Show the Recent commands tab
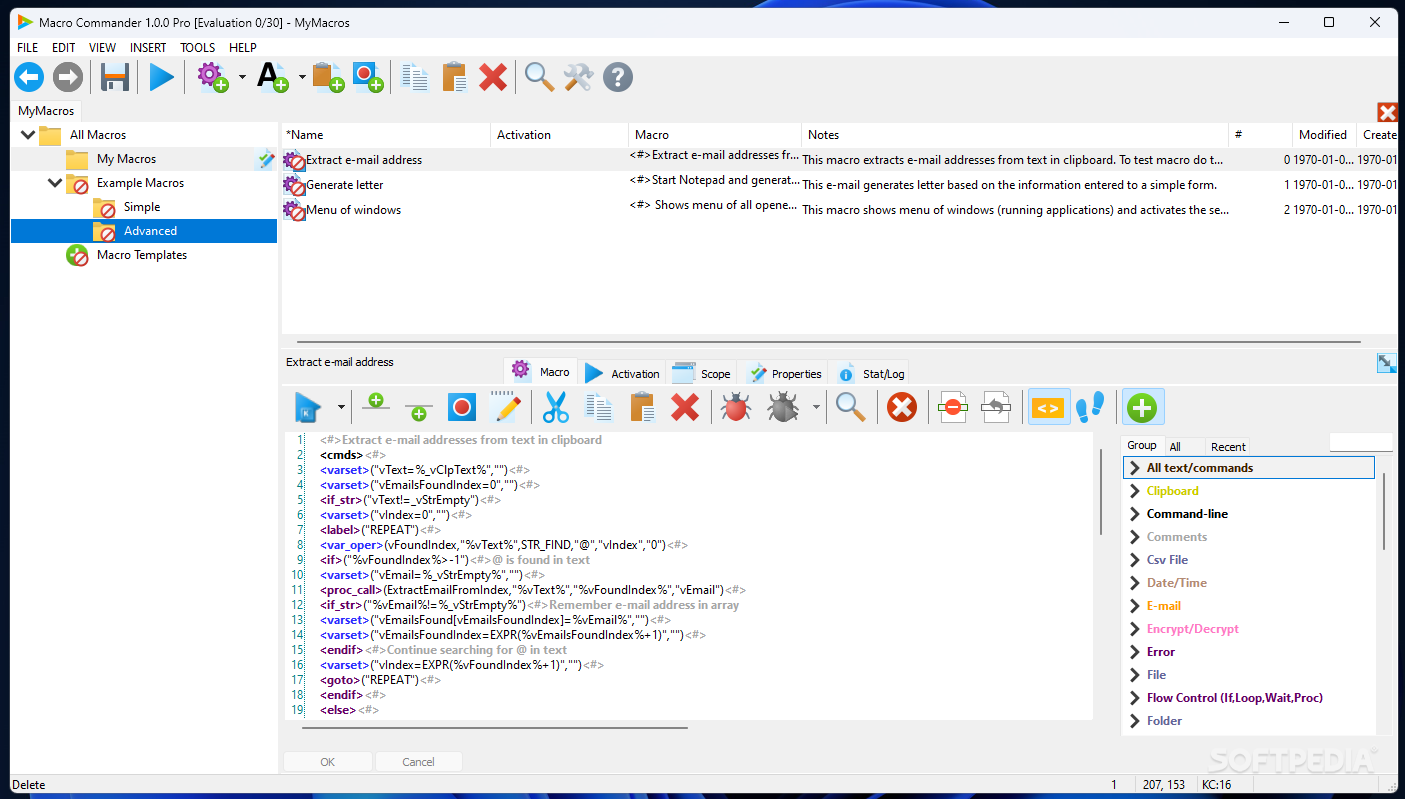 1228,447
